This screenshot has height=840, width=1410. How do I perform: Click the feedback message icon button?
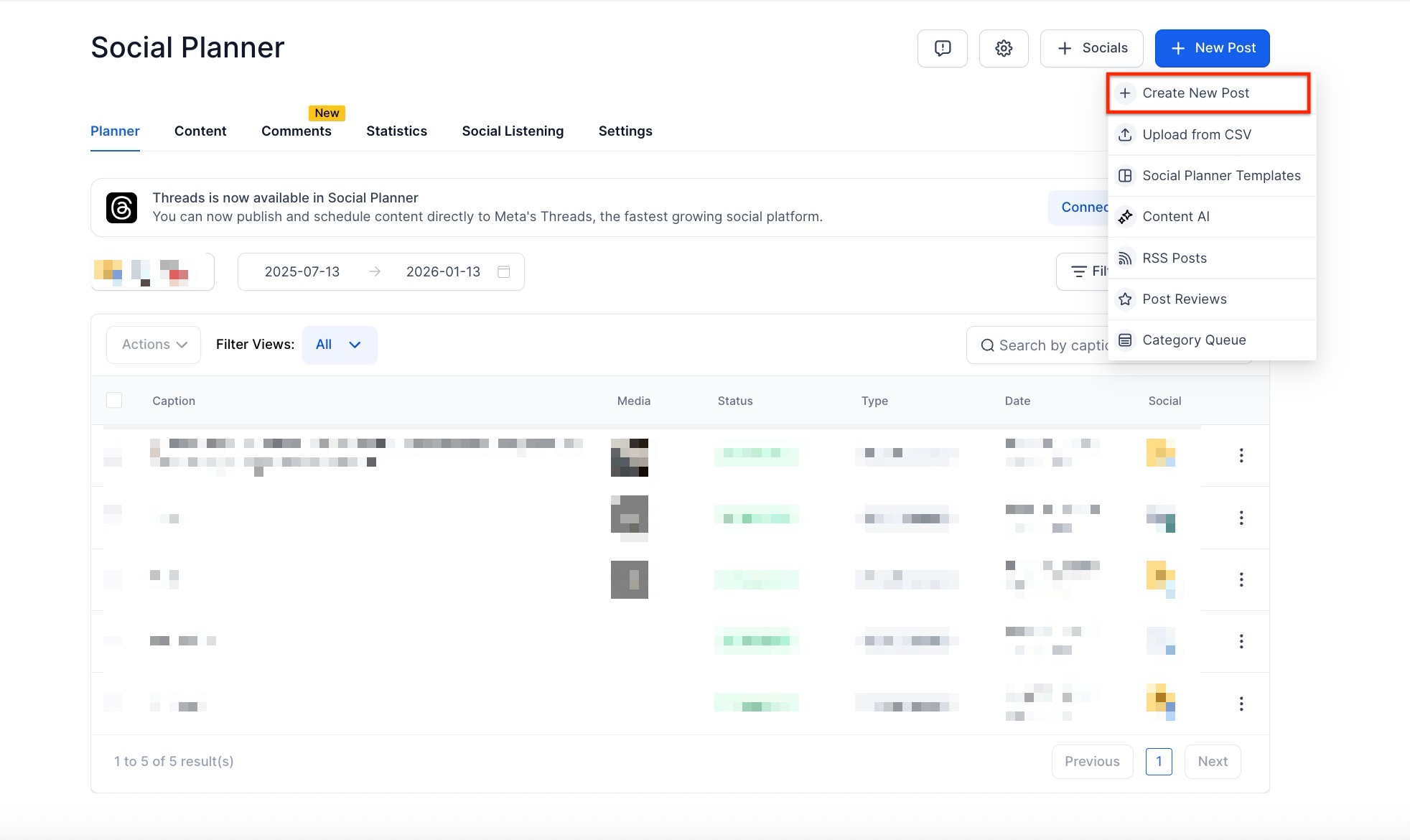[x=942, y=48]
